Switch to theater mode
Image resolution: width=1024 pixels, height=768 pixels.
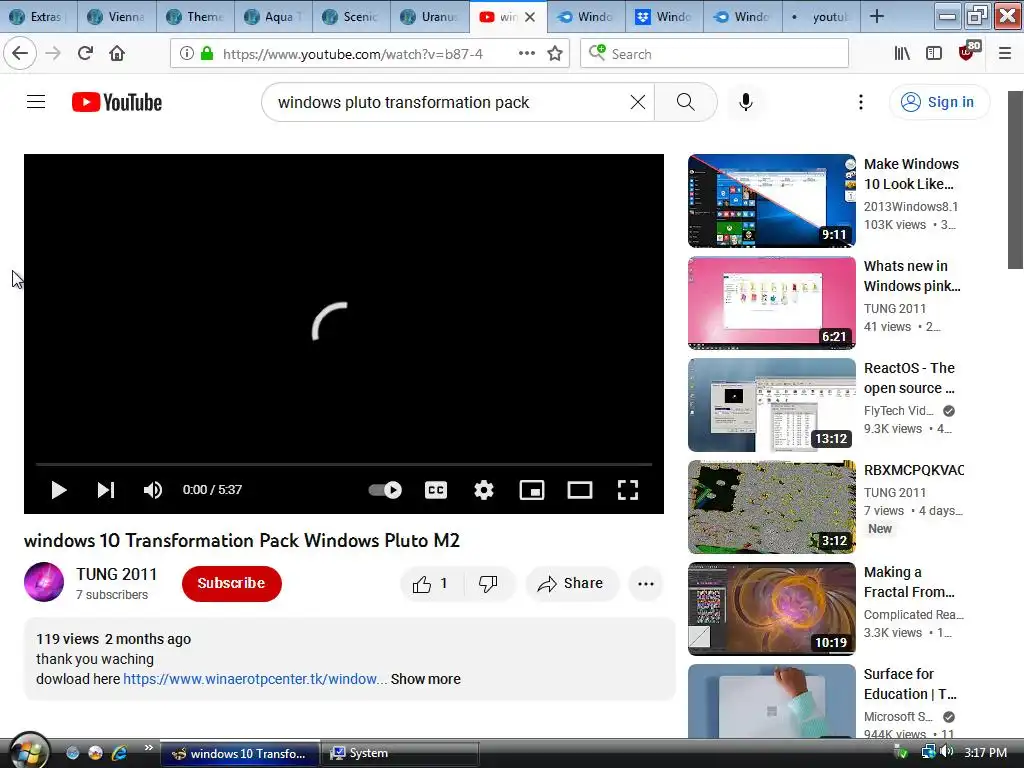pyautogui.click(x=580, y=490)
